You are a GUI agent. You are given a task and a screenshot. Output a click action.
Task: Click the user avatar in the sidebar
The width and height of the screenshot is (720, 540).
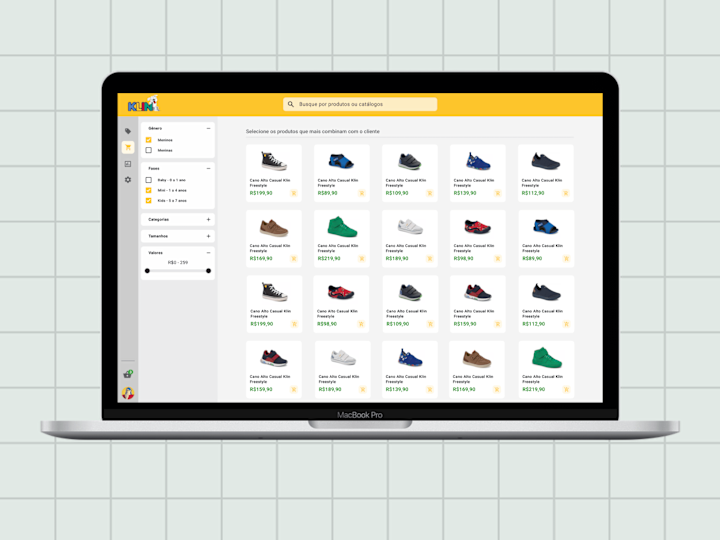point(128,393)
